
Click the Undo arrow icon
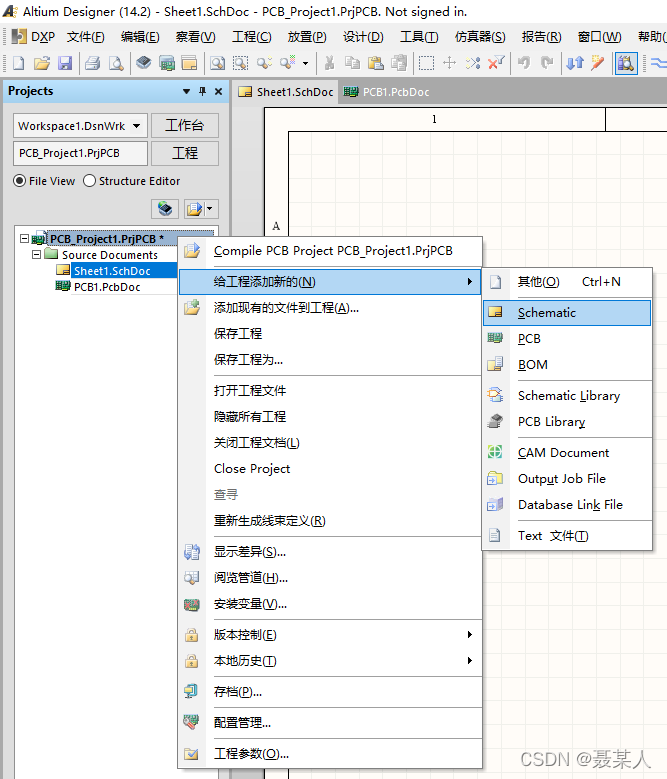click(523, 63)
